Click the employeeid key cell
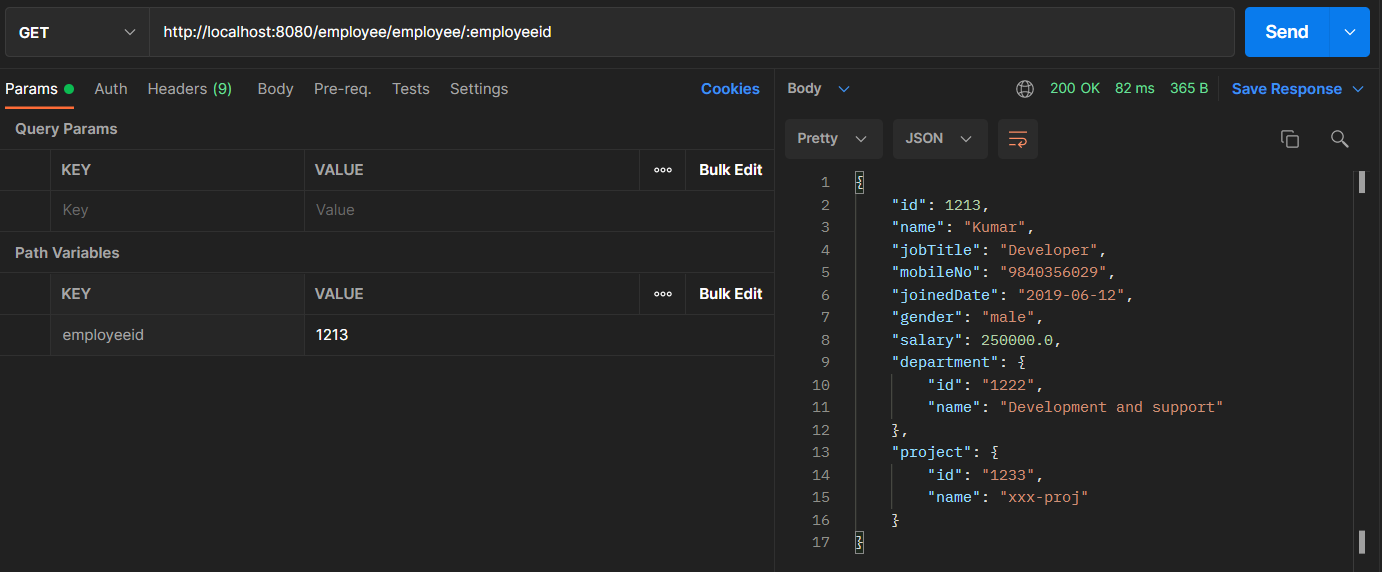This screenshot has width=1382, height=572. pos(177,335)
